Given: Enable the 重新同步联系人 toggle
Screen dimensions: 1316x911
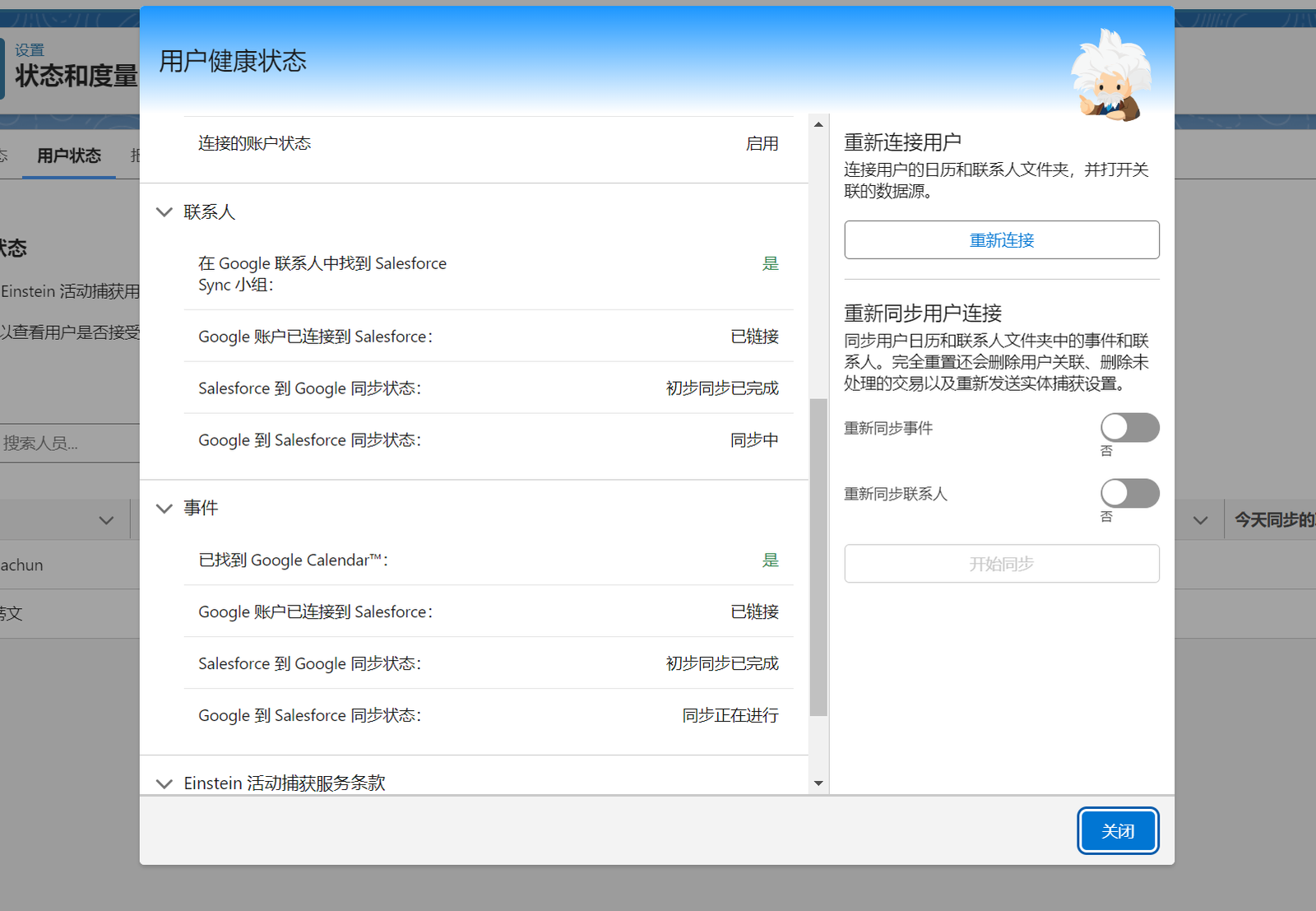Looking at the screenshot, I should click(x=1129, y=493).
